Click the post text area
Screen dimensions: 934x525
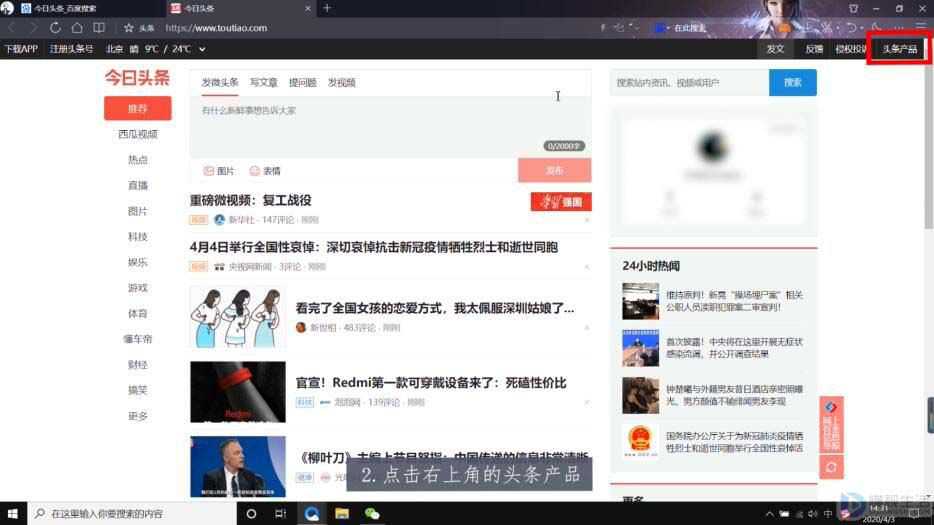click(390, 127)
